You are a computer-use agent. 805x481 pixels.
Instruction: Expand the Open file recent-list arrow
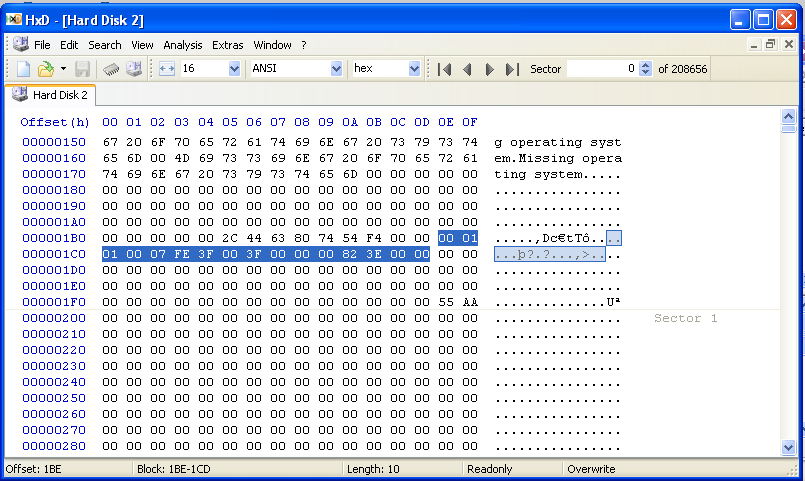click(63, 68)
